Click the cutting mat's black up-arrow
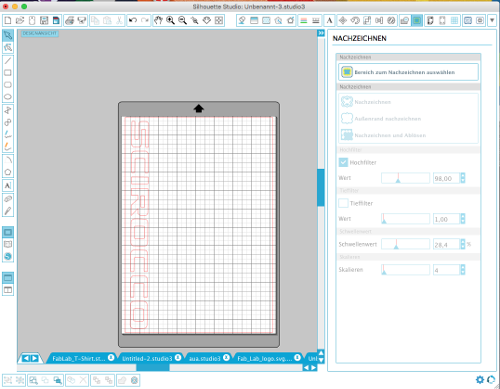This screenshot has height=389, width=500. (x=199, y=108)
